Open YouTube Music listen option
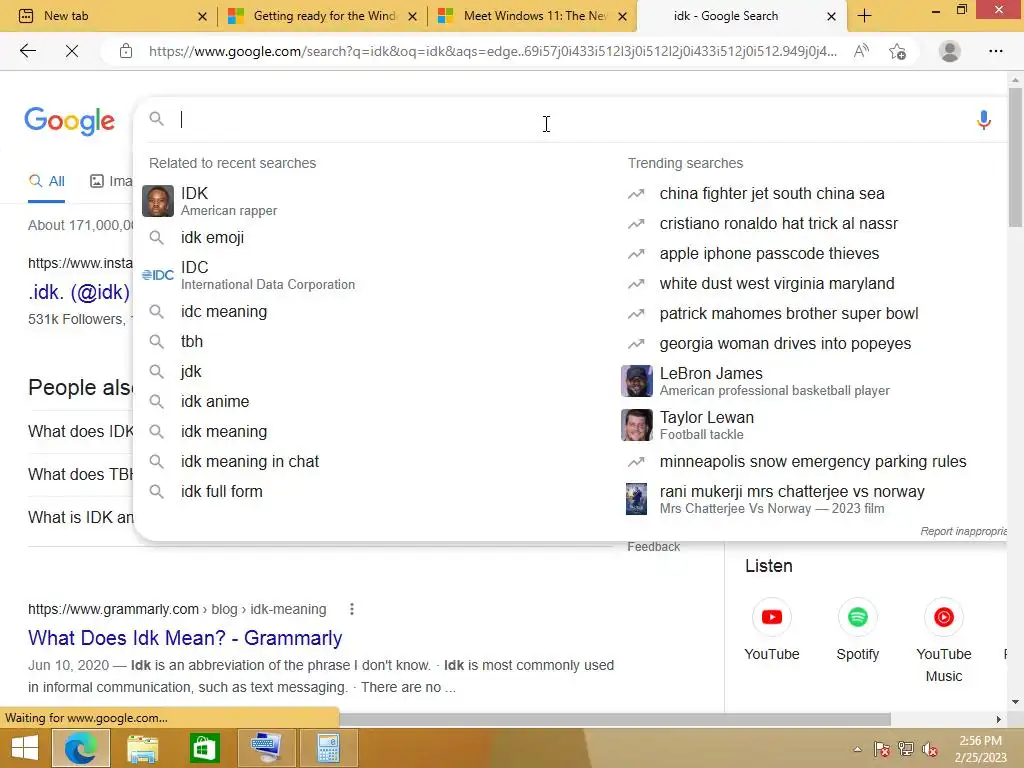Image resolution: width=1024 pixels, height=768 pixels. 944,640
